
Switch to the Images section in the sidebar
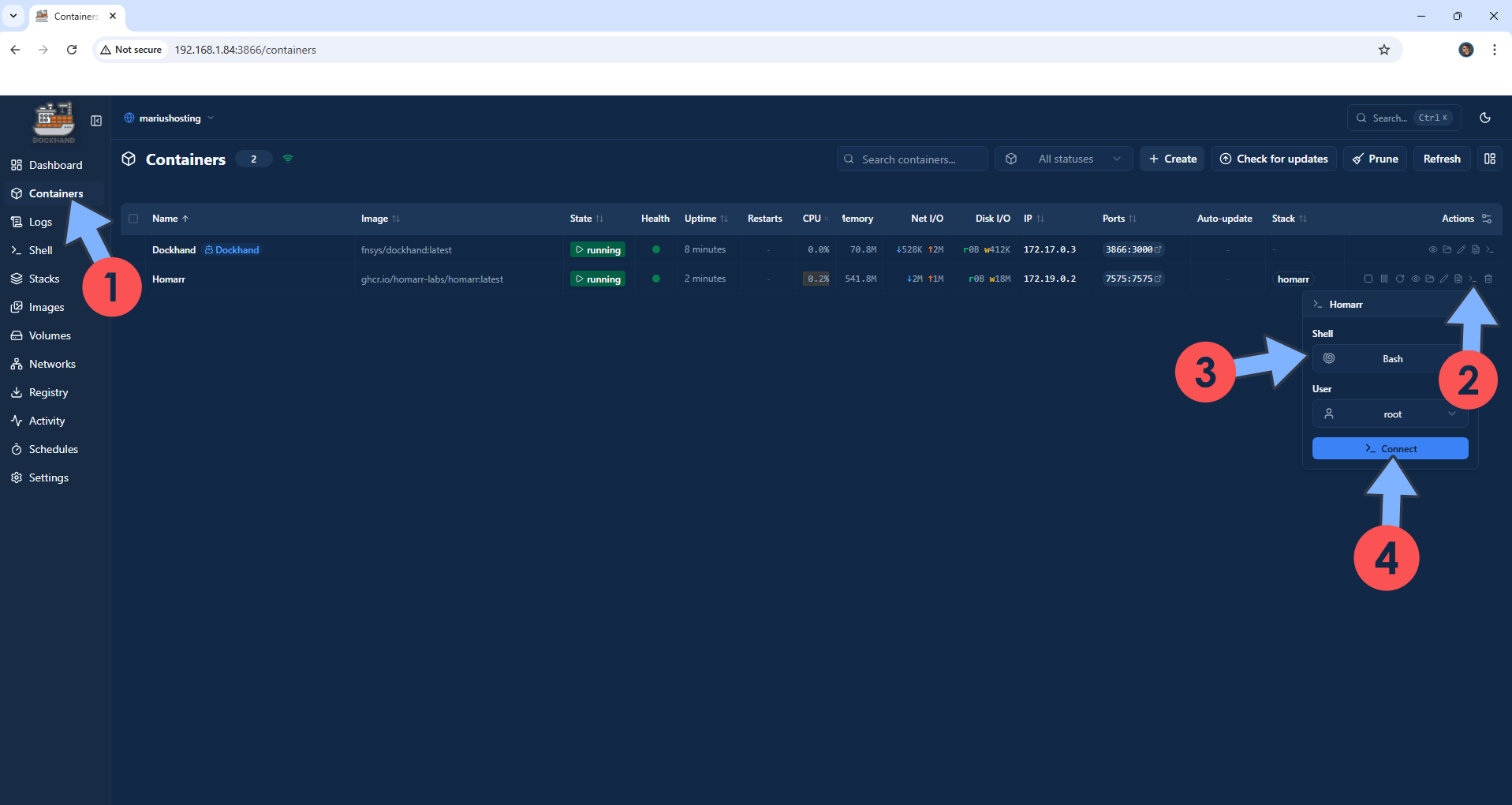(x=46, y=307)
